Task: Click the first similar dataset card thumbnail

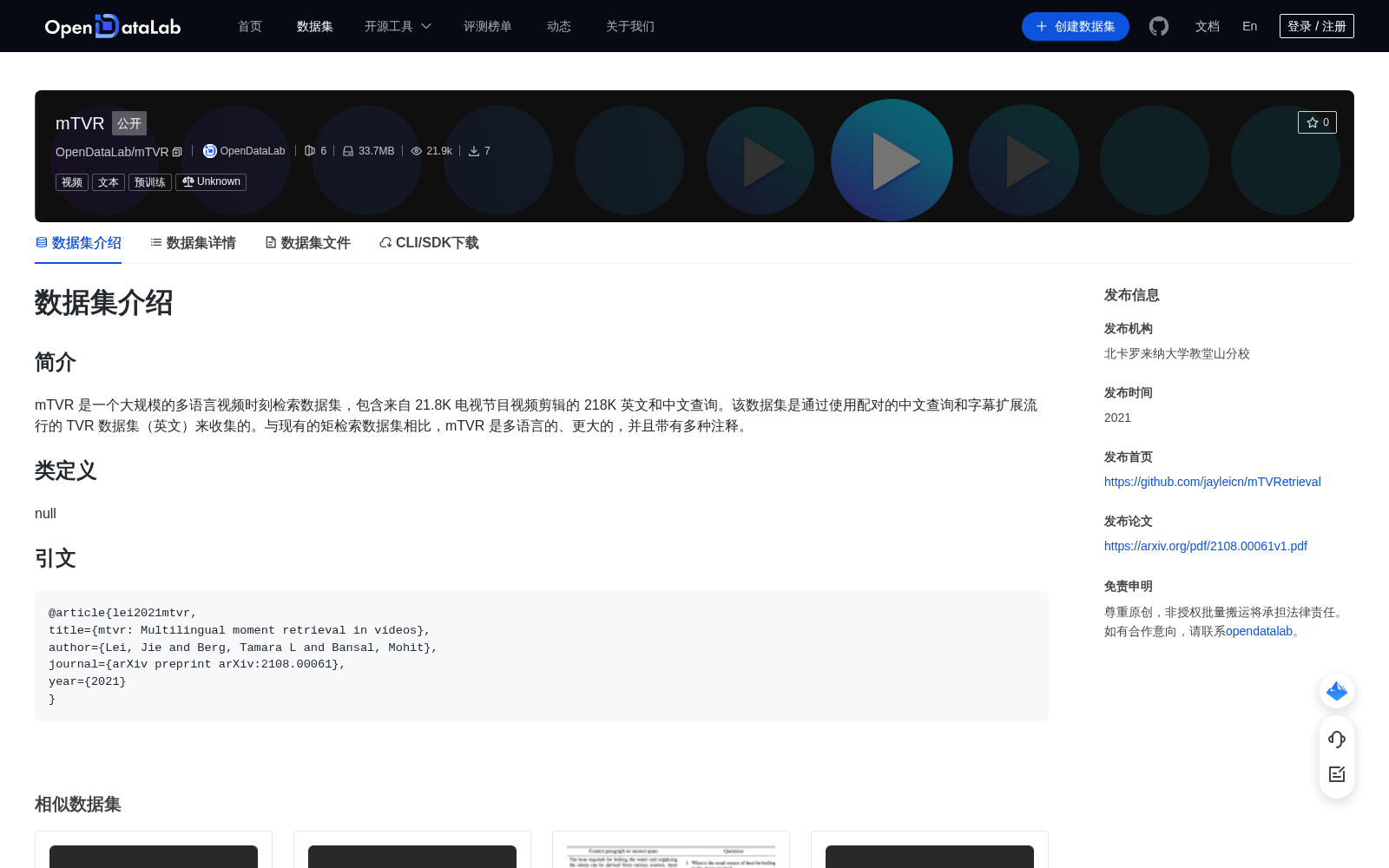Action: click(154, 856)
